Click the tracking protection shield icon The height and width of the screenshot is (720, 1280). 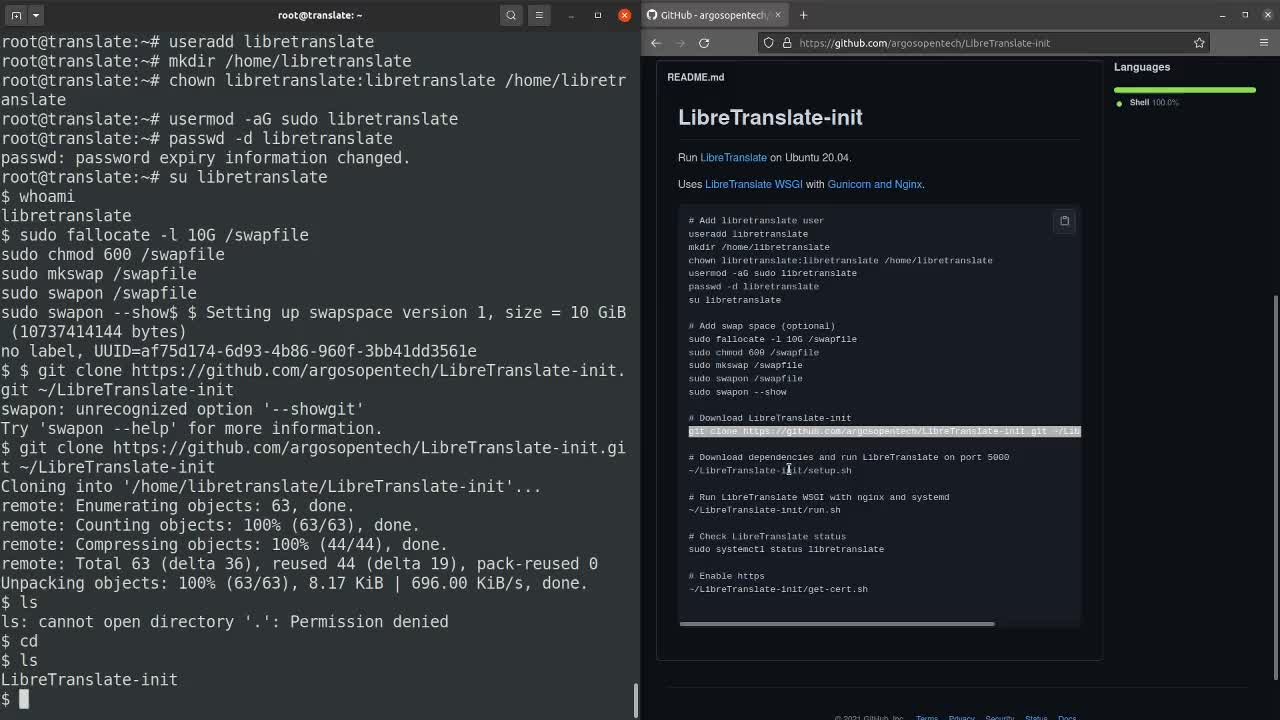click(768, 43)
